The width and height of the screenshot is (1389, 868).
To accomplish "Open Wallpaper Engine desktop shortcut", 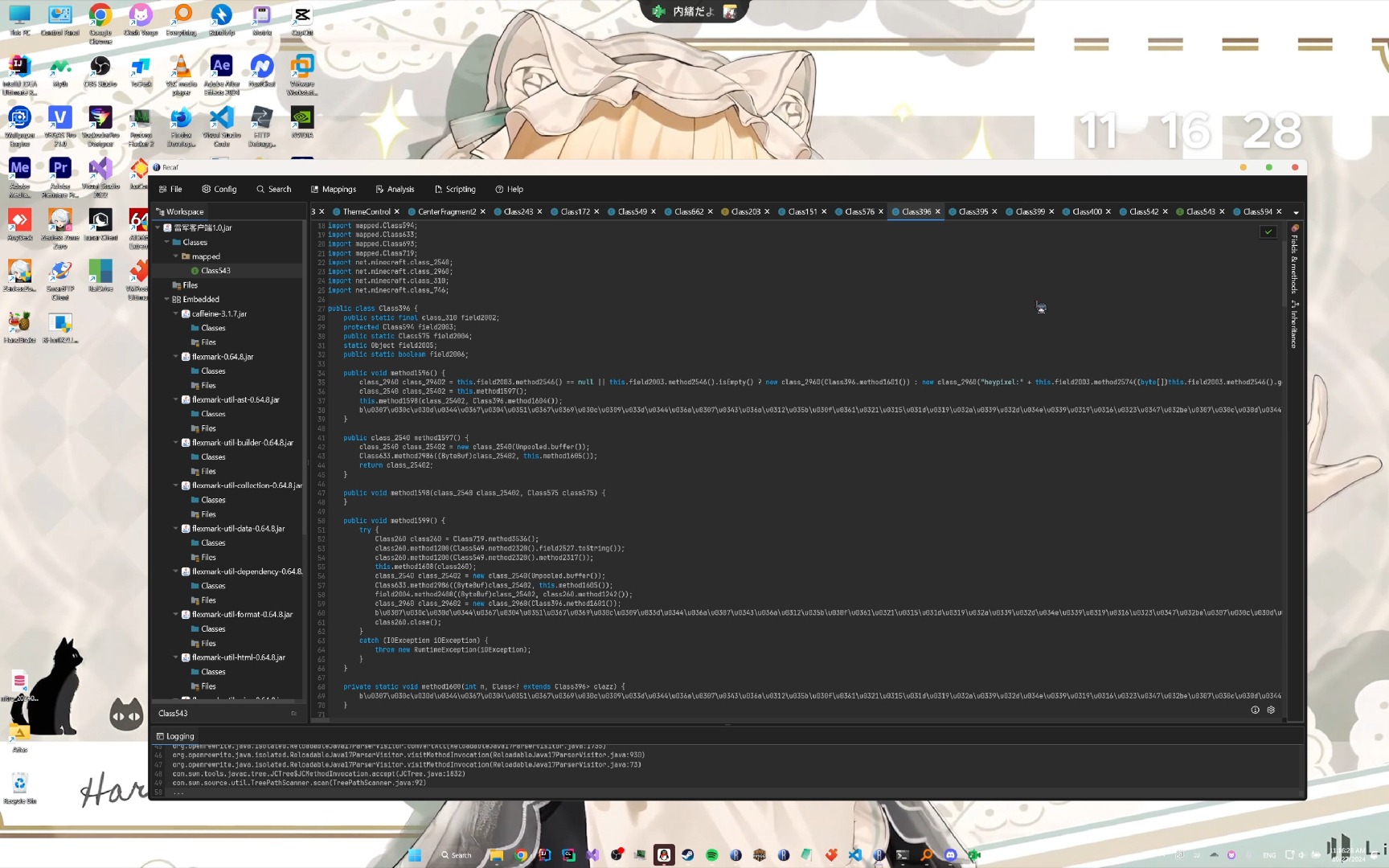I will coord(19,126).
